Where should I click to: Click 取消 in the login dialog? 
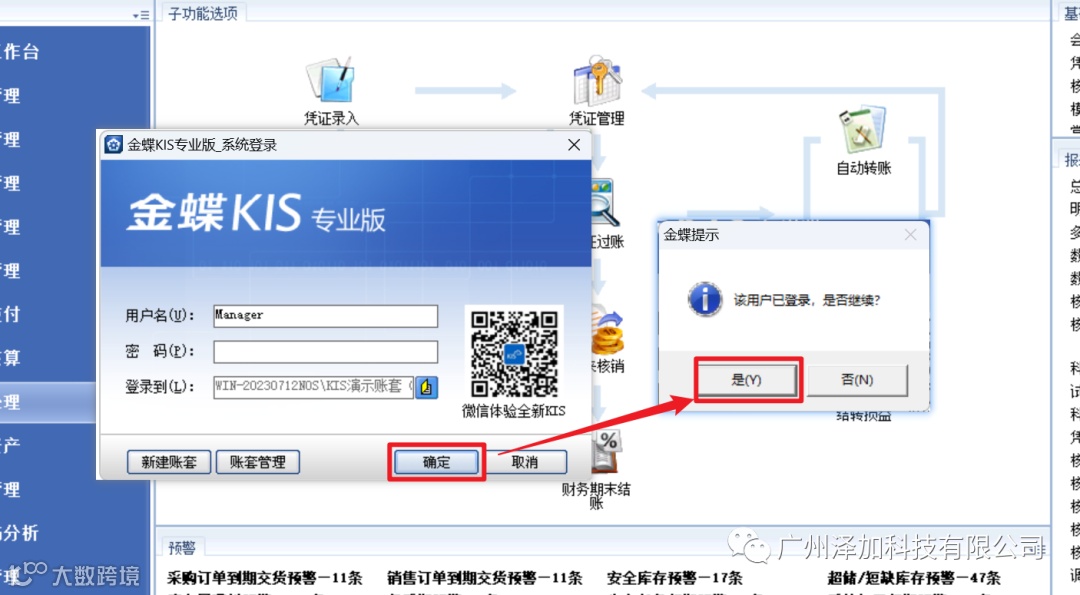tap(525, 462)
